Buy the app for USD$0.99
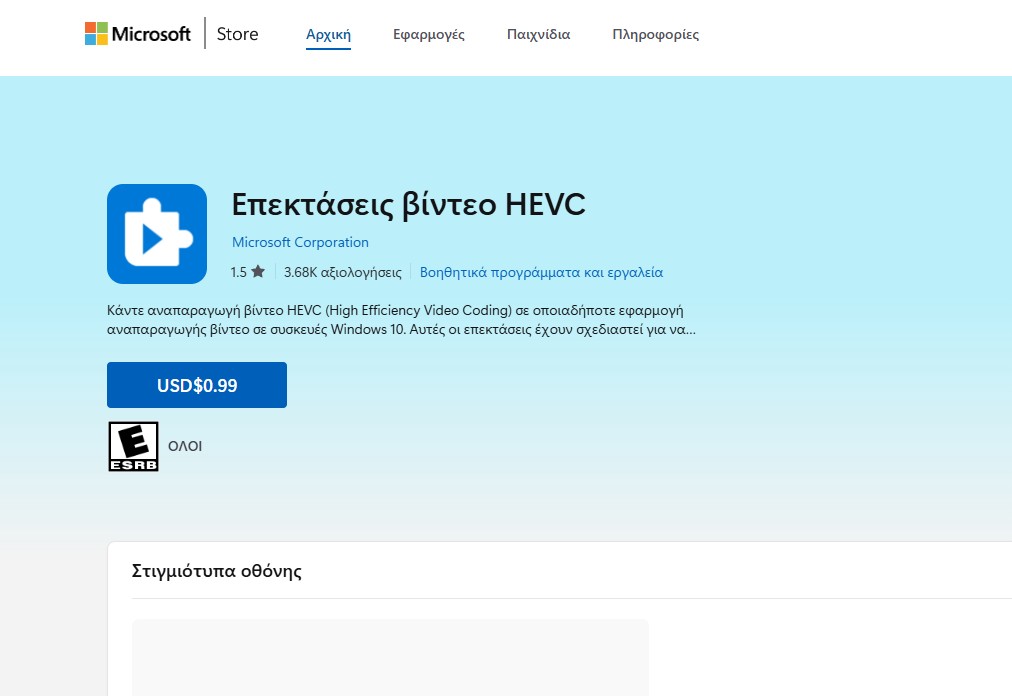Image resolution: width=1012 pixels, height=696 pixels. [x=197, y=385]
